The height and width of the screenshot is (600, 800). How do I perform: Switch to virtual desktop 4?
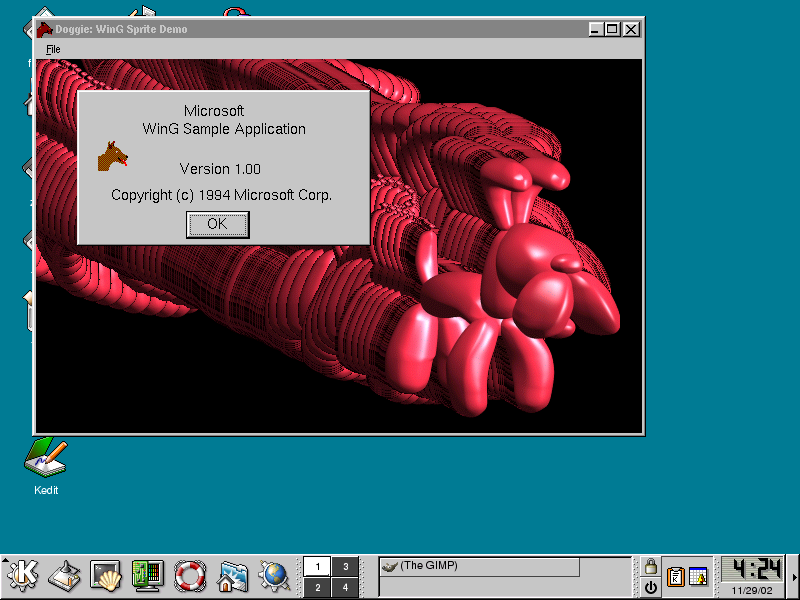coord(345,587)
